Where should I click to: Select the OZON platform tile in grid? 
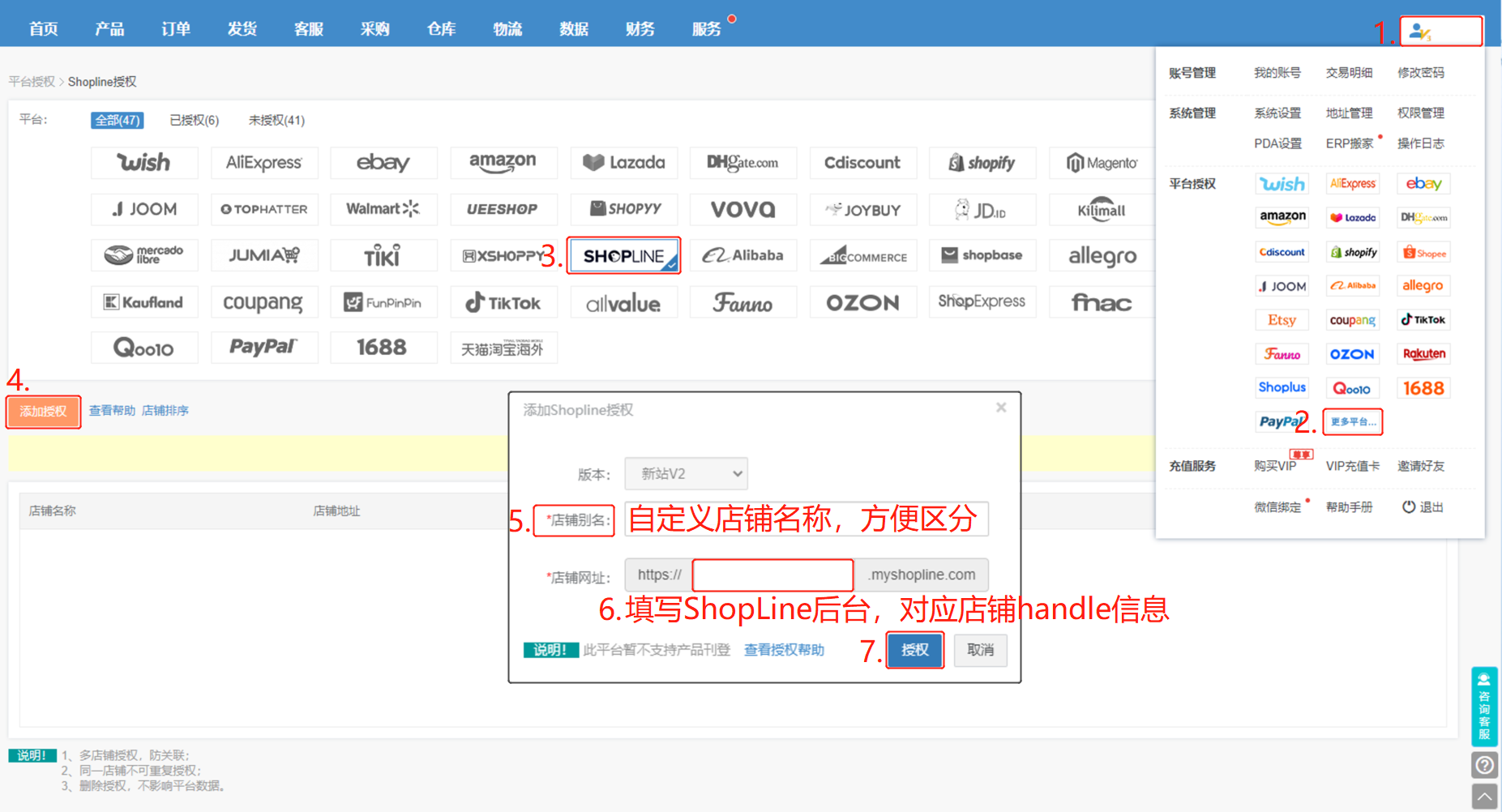(x=863, y=302)
